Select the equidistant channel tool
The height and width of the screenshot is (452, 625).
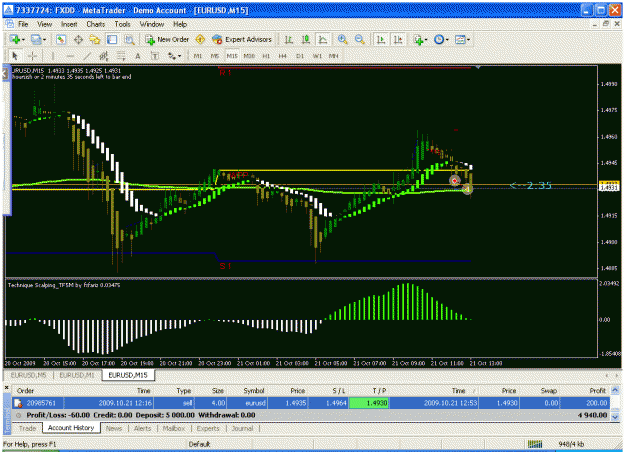[x=104, y=56]
